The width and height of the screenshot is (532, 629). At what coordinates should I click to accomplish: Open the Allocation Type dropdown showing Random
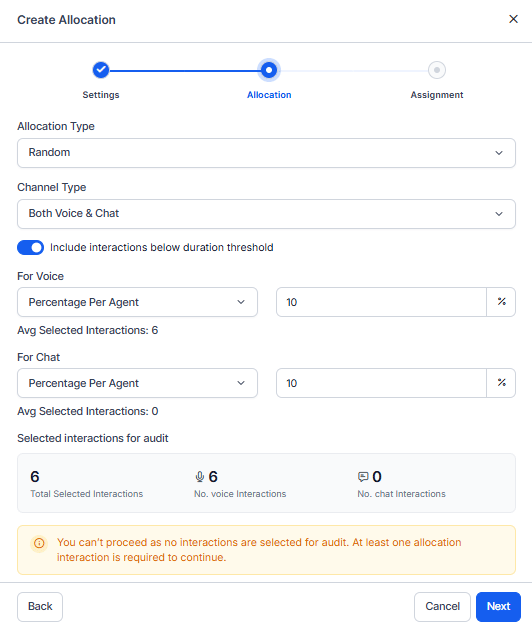[266, 153]
